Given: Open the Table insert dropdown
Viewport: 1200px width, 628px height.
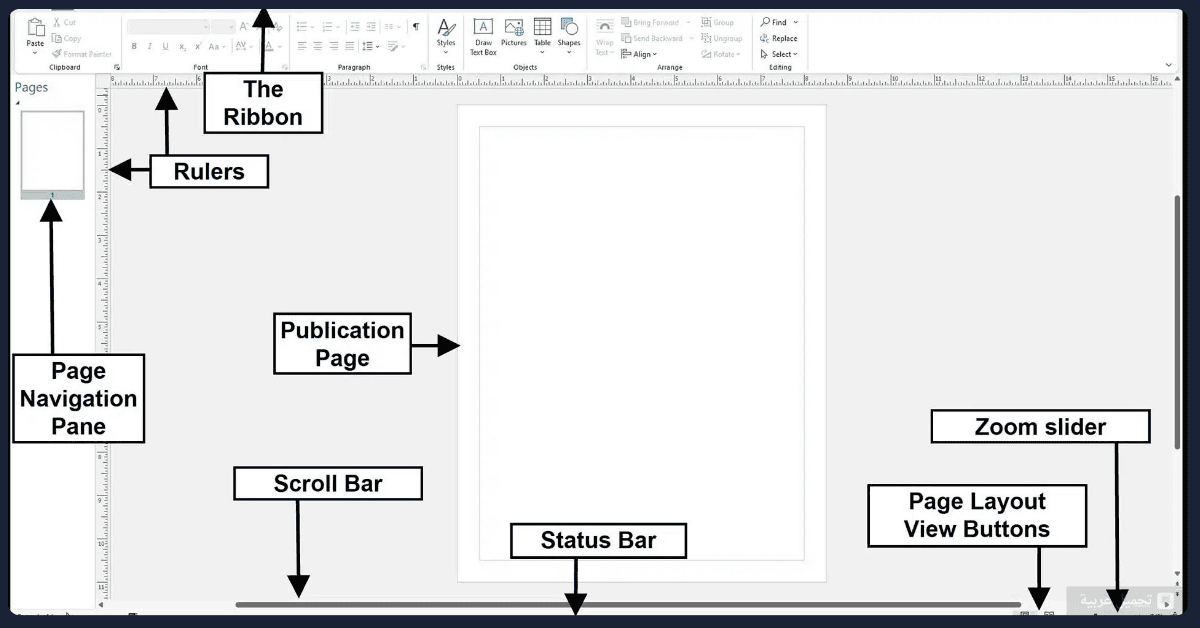Looking at the screenshot, I should [542, 35].
